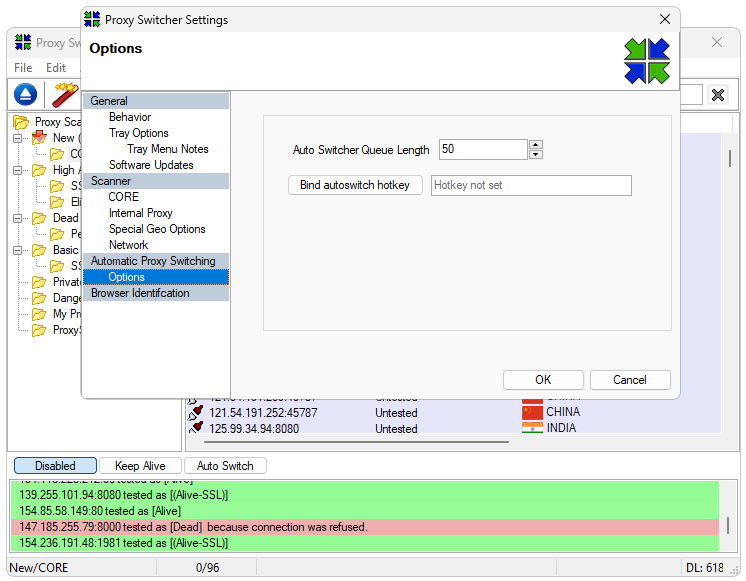The height and width of the screenshot is (581, 746).
Task: Click plug icon of 121.54.191.252:45787 row
Action: tap(196, 413)
